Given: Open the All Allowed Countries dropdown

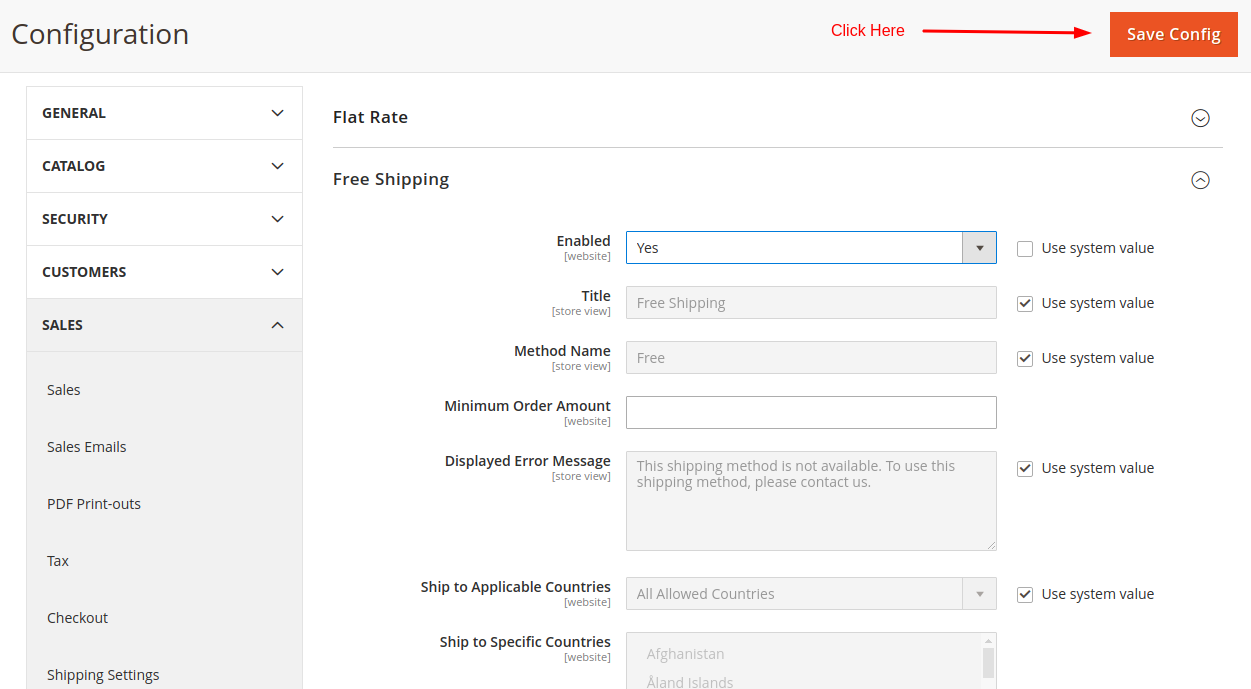Looking at the screenshot, I should point(811,594).
